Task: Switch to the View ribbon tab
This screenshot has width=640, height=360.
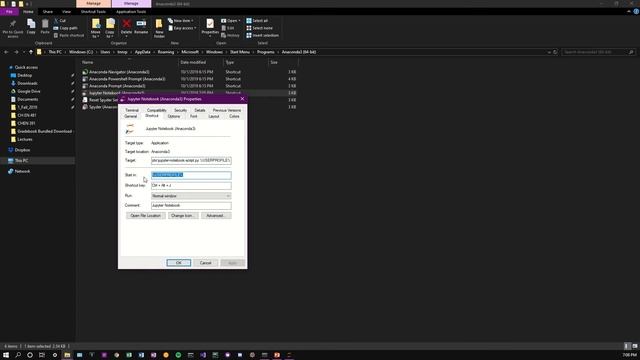Action: 67,11
